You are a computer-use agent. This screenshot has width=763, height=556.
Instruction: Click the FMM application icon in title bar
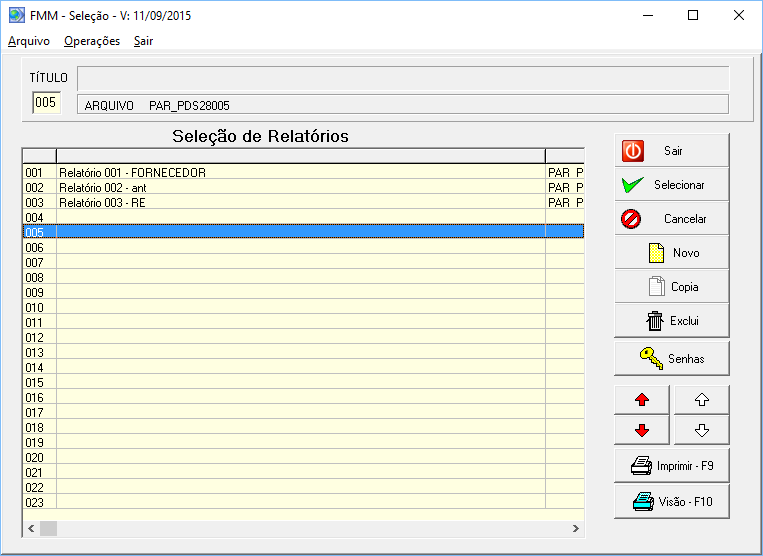pos(17,15)
